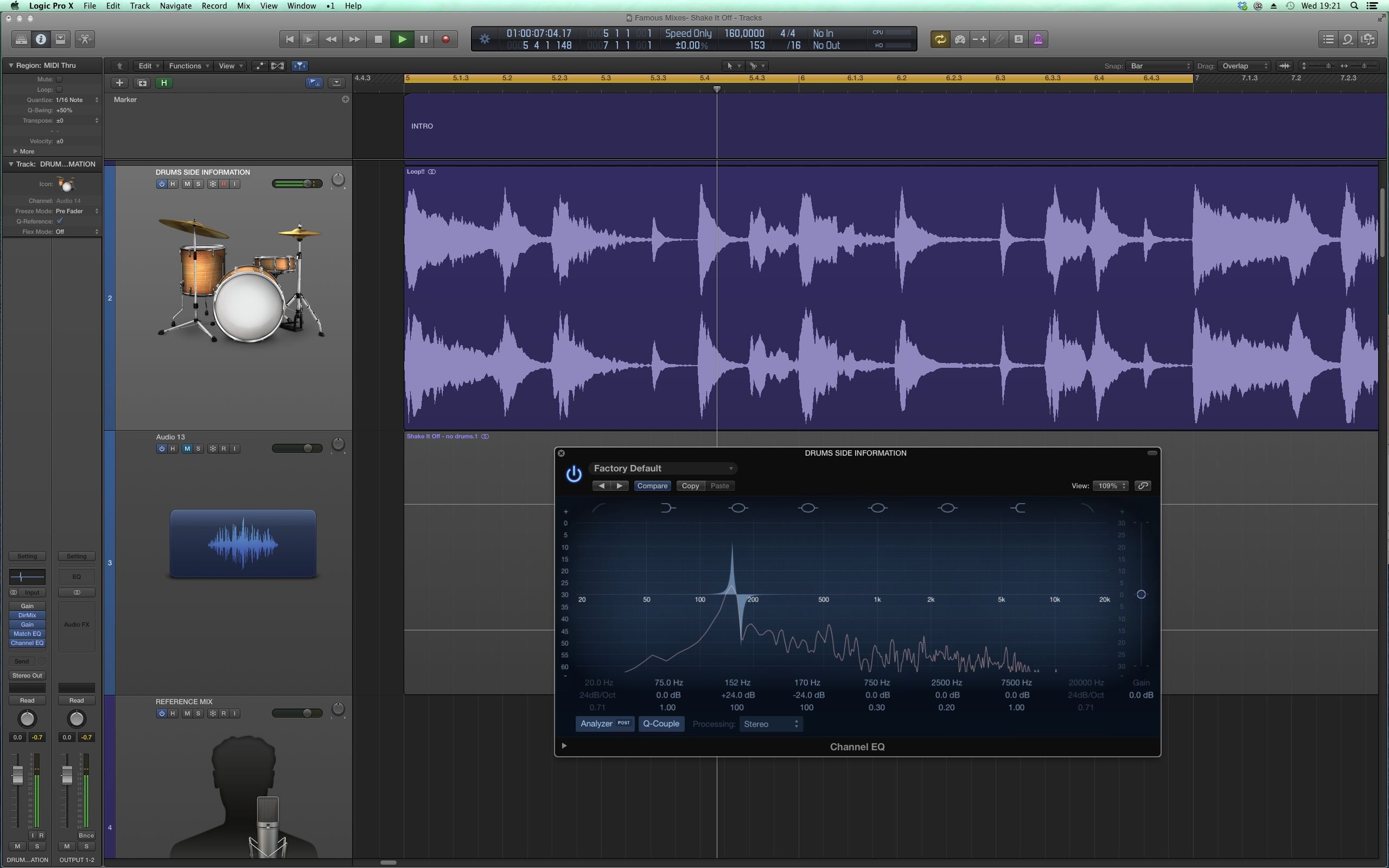Toggle the Q-Reference checkbox

[x=59, y=221]
